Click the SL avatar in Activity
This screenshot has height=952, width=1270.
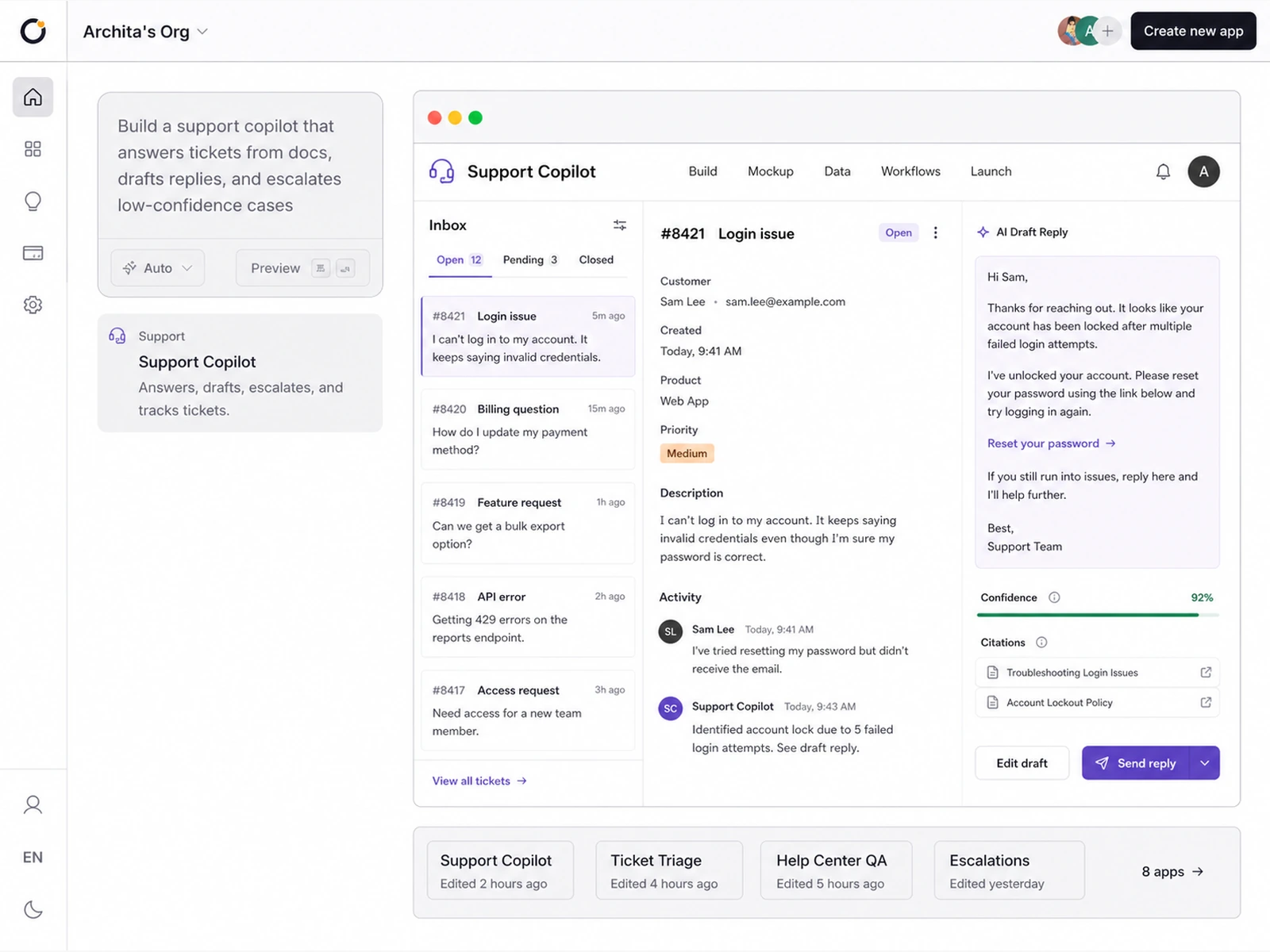(671, 631)
